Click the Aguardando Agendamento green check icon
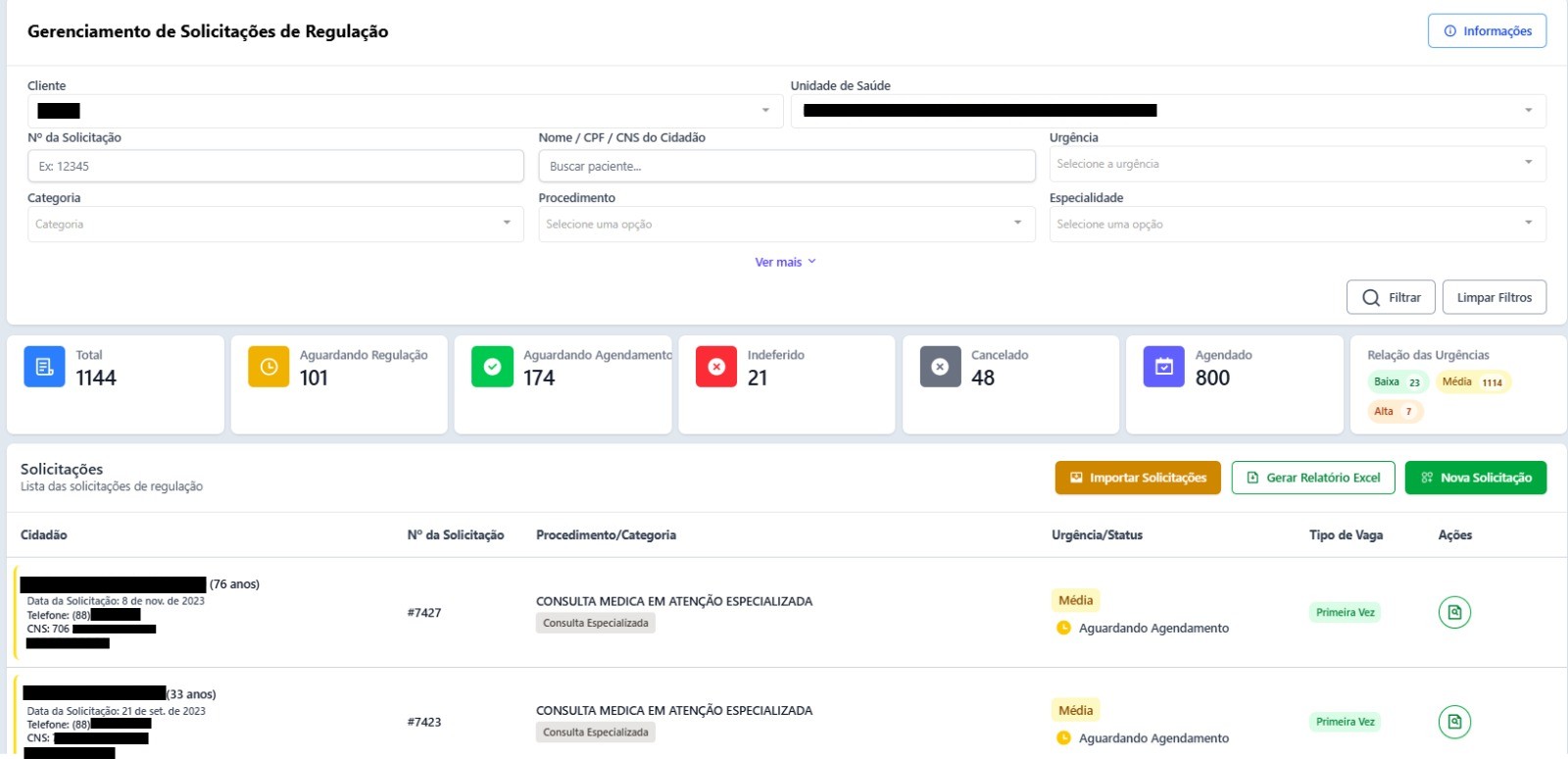The height and width of the screenshot is (759, 1568). [492, 367]
